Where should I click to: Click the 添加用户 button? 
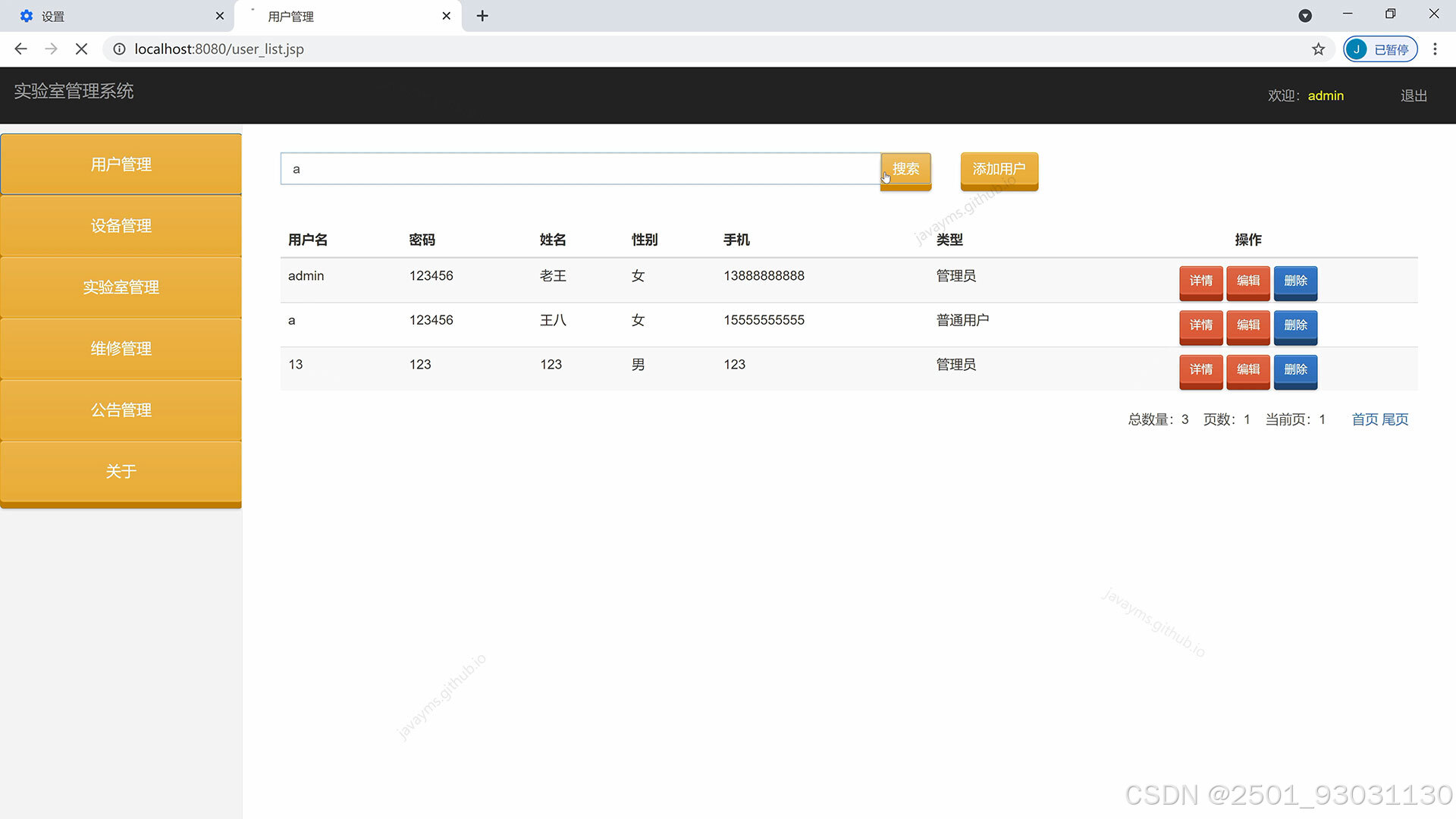point(999,171)
